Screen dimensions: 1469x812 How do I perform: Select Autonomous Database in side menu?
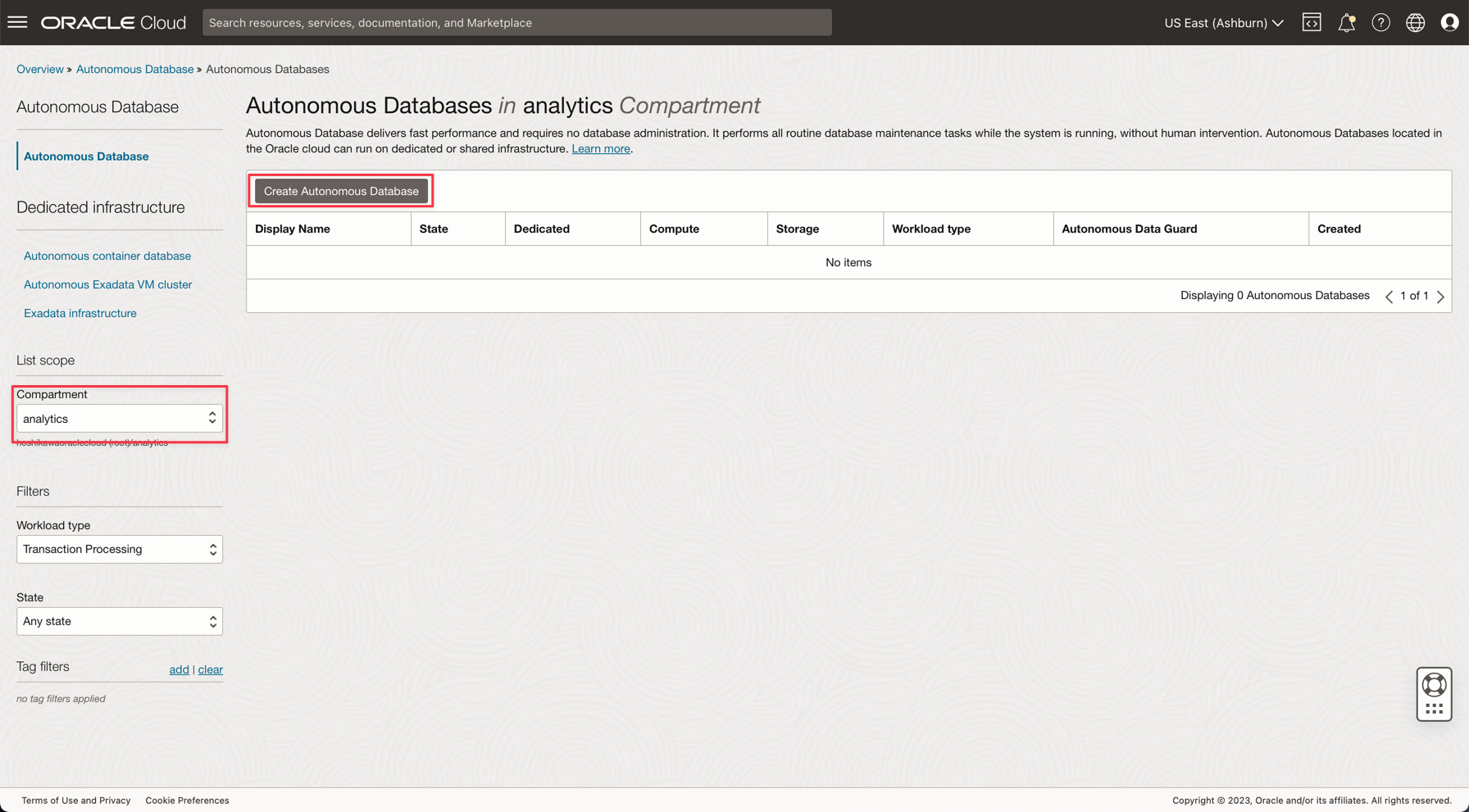(86, 156)
